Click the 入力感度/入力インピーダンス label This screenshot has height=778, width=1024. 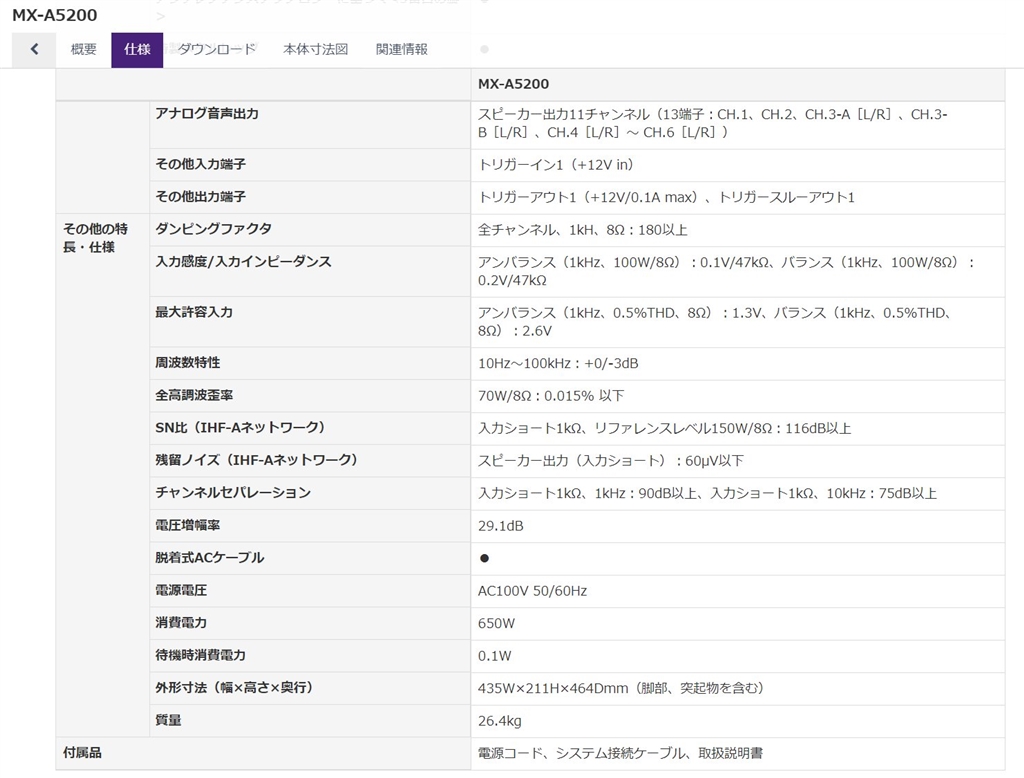[x=244, y=261]
